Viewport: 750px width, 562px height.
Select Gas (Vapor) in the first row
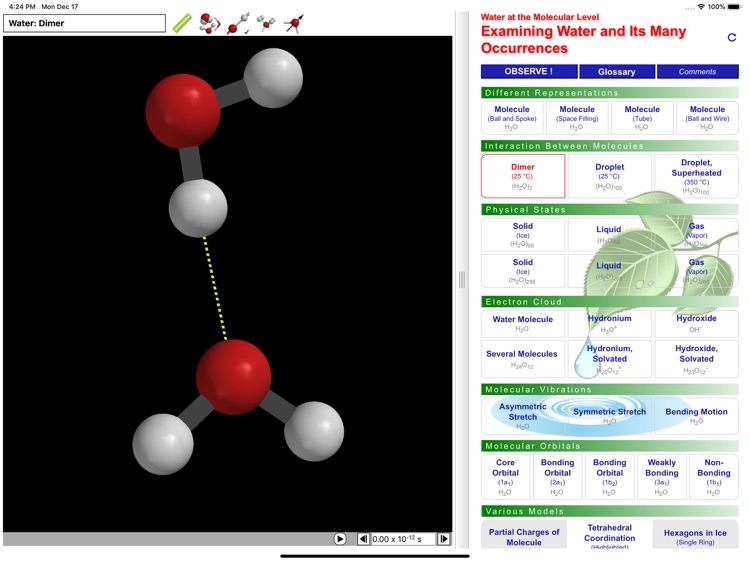coord(696,235)
